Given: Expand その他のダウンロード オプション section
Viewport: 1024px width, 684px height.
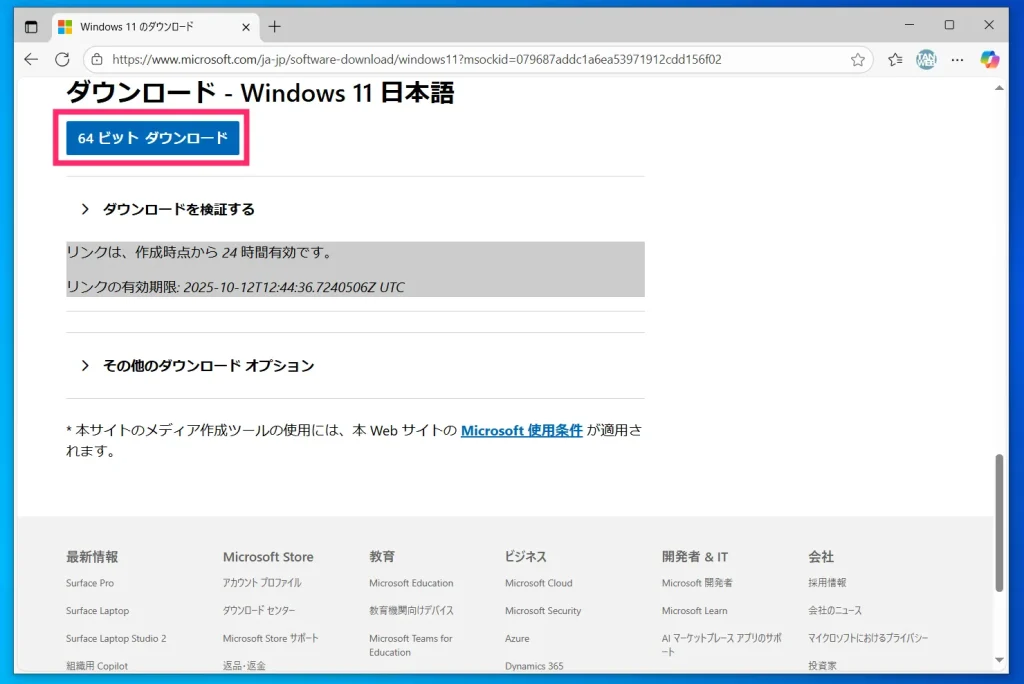Looking at the screenshot, I should click(208, 366).
